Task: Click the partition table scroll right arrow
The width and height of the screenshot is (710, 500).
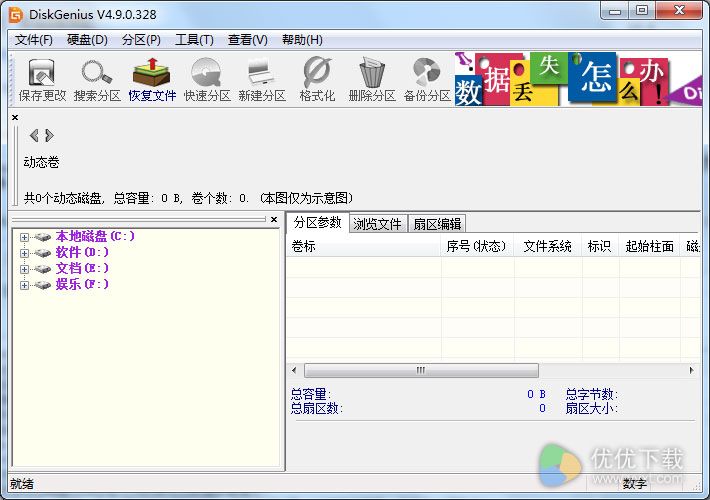Action: tap(691, 370)
